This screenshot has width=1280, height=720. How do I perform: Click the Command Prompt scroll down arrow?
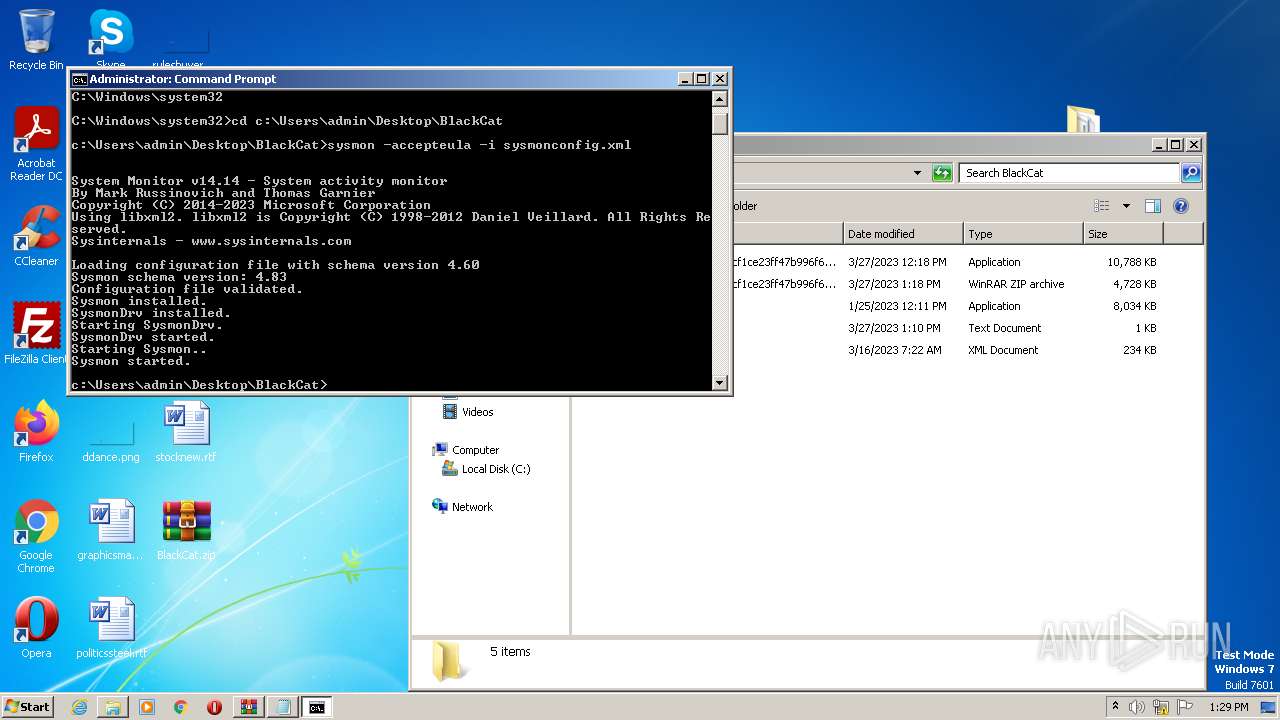720,383
